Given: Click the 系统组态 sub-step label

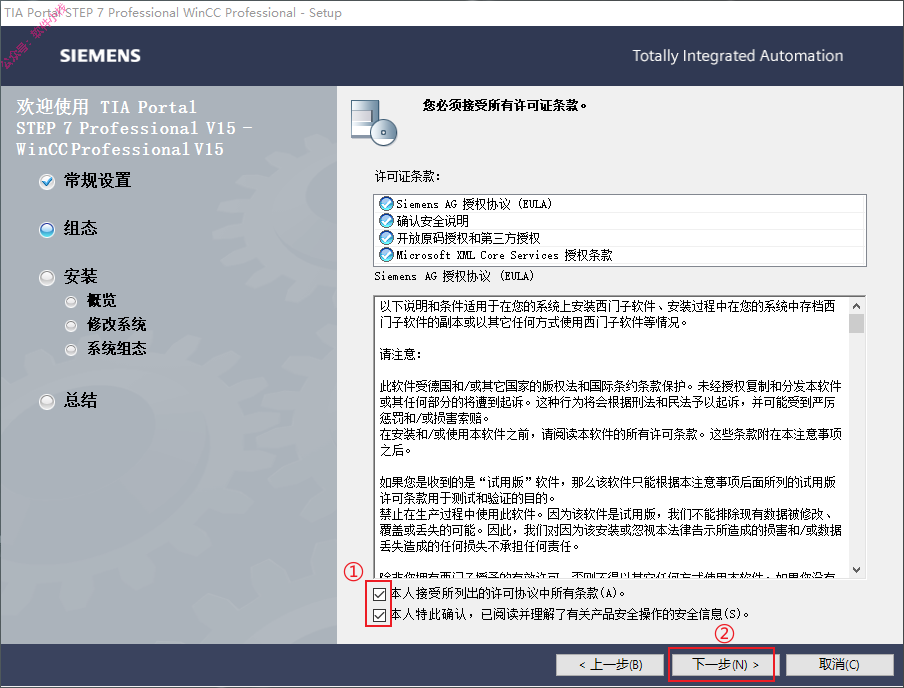Looking at the screenshot, I should click(x=116, y=348).
